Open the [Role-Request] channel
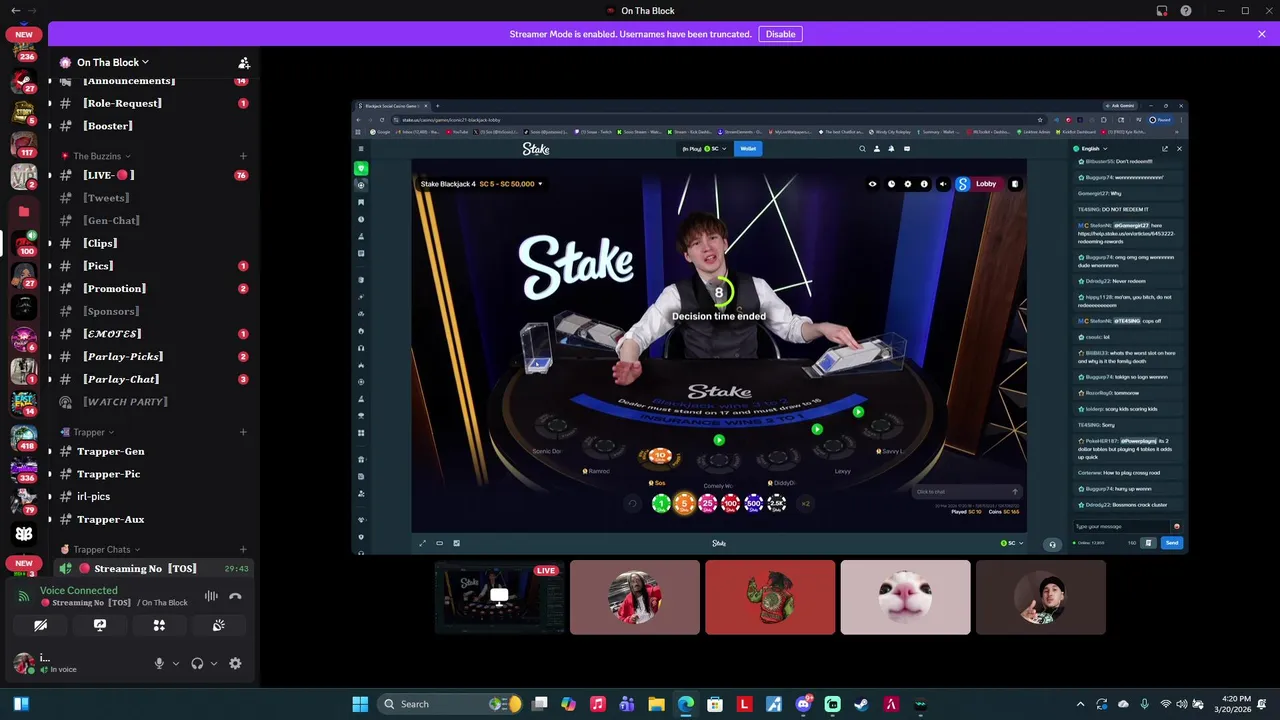The height and width of the screenshot is (720, 1280). click(x=154, y=103)
